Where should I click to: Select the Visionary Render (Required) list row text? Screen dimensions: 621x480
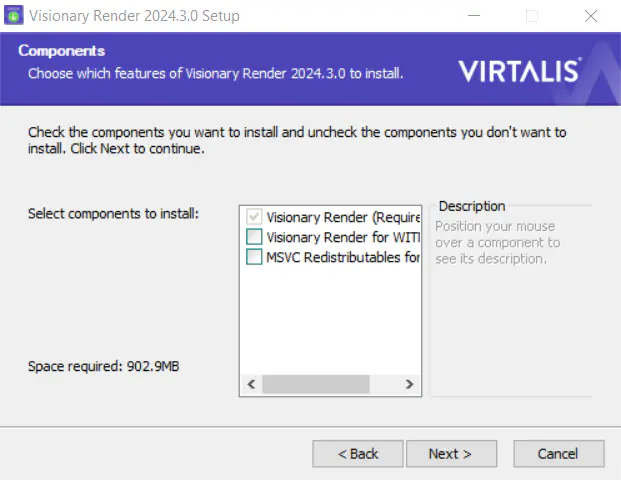point(343,217)
